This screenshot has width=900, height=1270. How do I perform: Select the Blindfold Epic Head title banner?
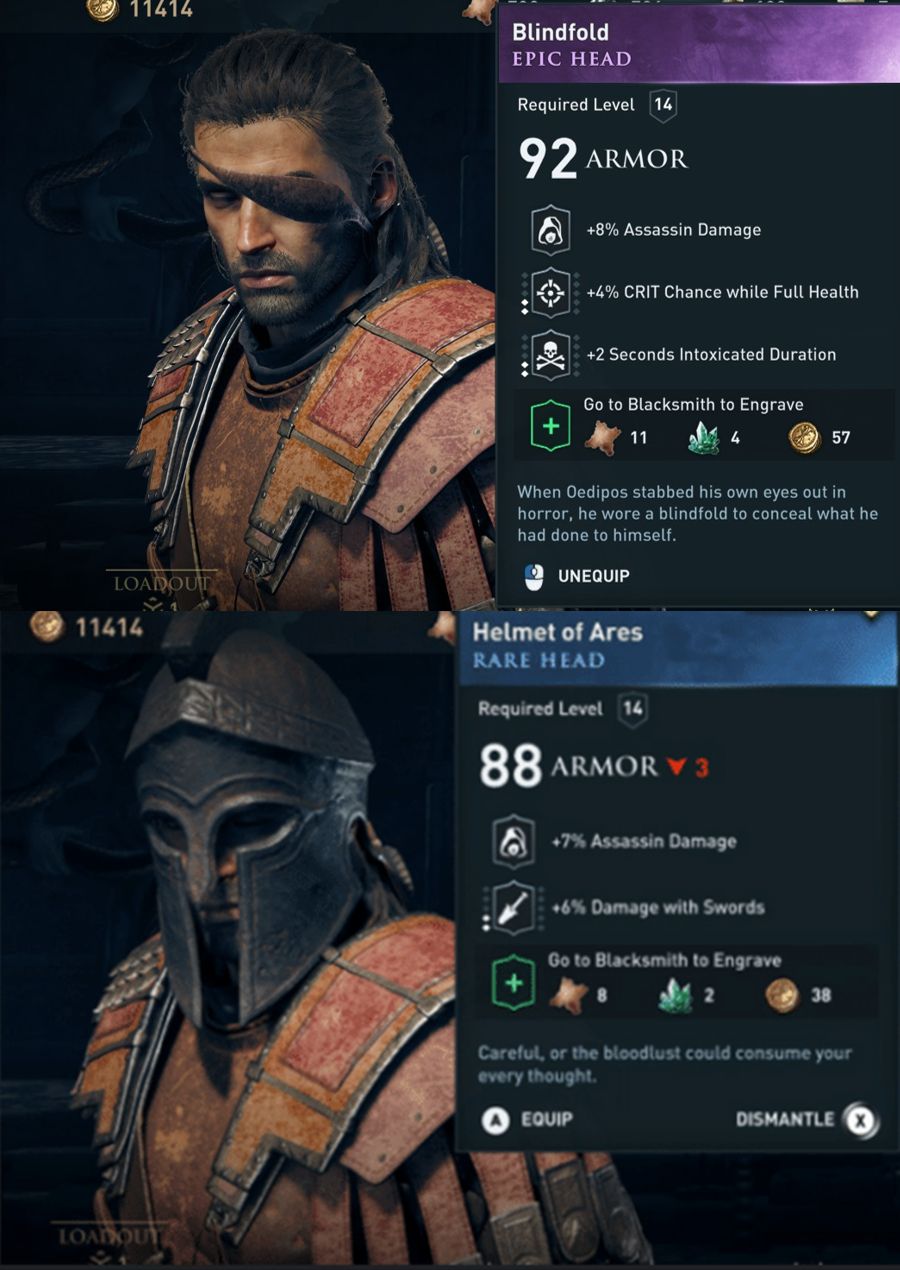pyautogui.click(x=698, y=45)
